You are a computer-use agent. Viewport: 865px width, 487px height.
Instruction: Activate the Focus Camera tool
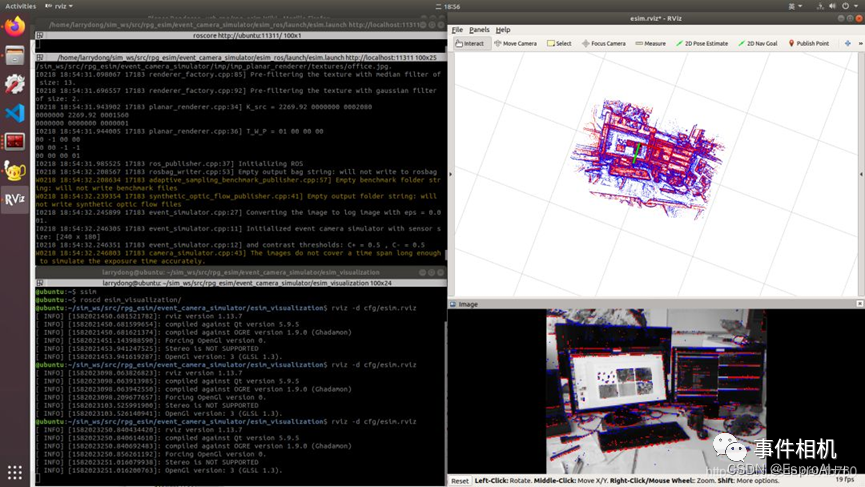pyautogui.click(x=604, y=44)
